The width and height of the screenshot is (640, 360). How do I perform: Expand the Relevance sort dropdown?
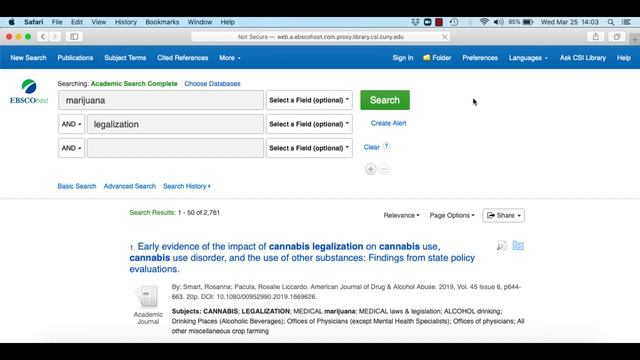[401, 215]
